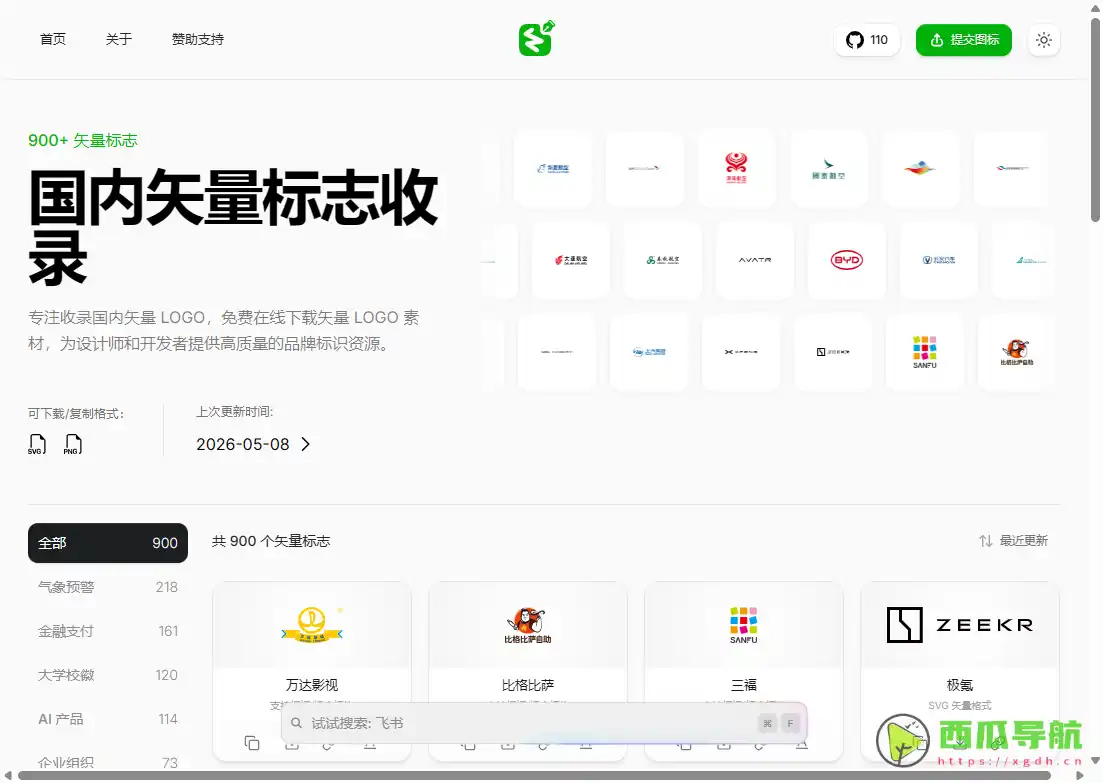Click the SANFU logo tile in top grid

pos(924,352)
